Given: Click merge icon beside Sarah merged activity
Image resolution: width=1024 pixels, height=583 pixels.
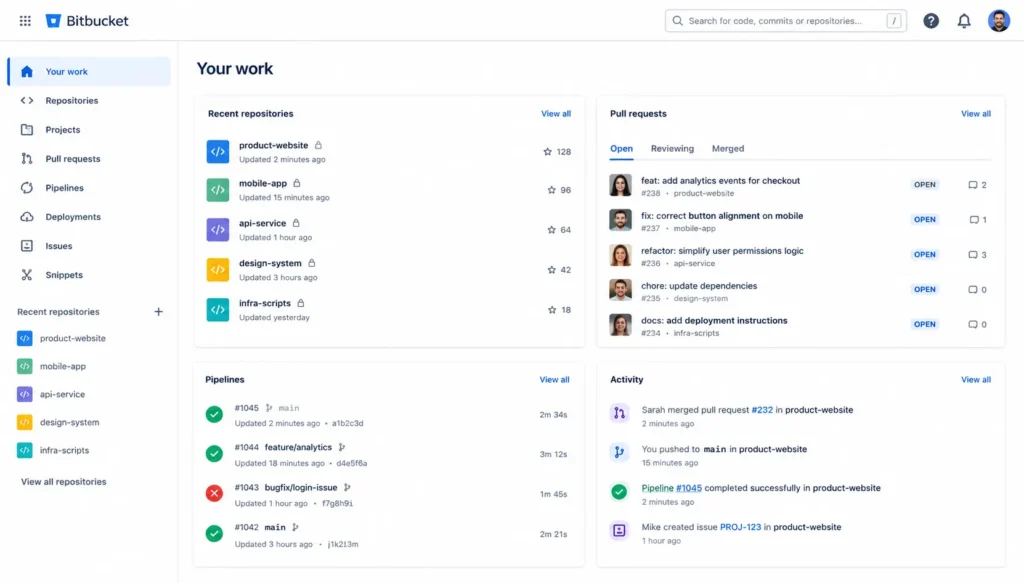Looking at the screenshot, I should tap(619, 413).
